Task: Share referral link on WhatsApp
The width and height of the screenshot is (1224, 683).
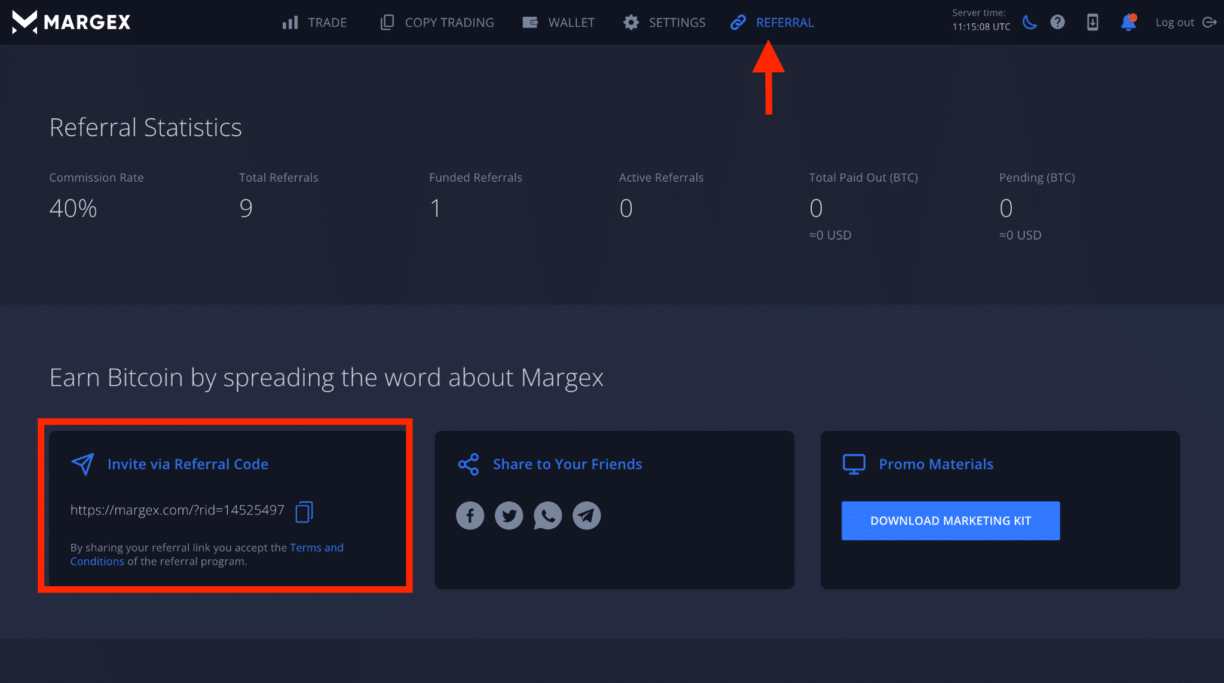Action: coord(547,515)
